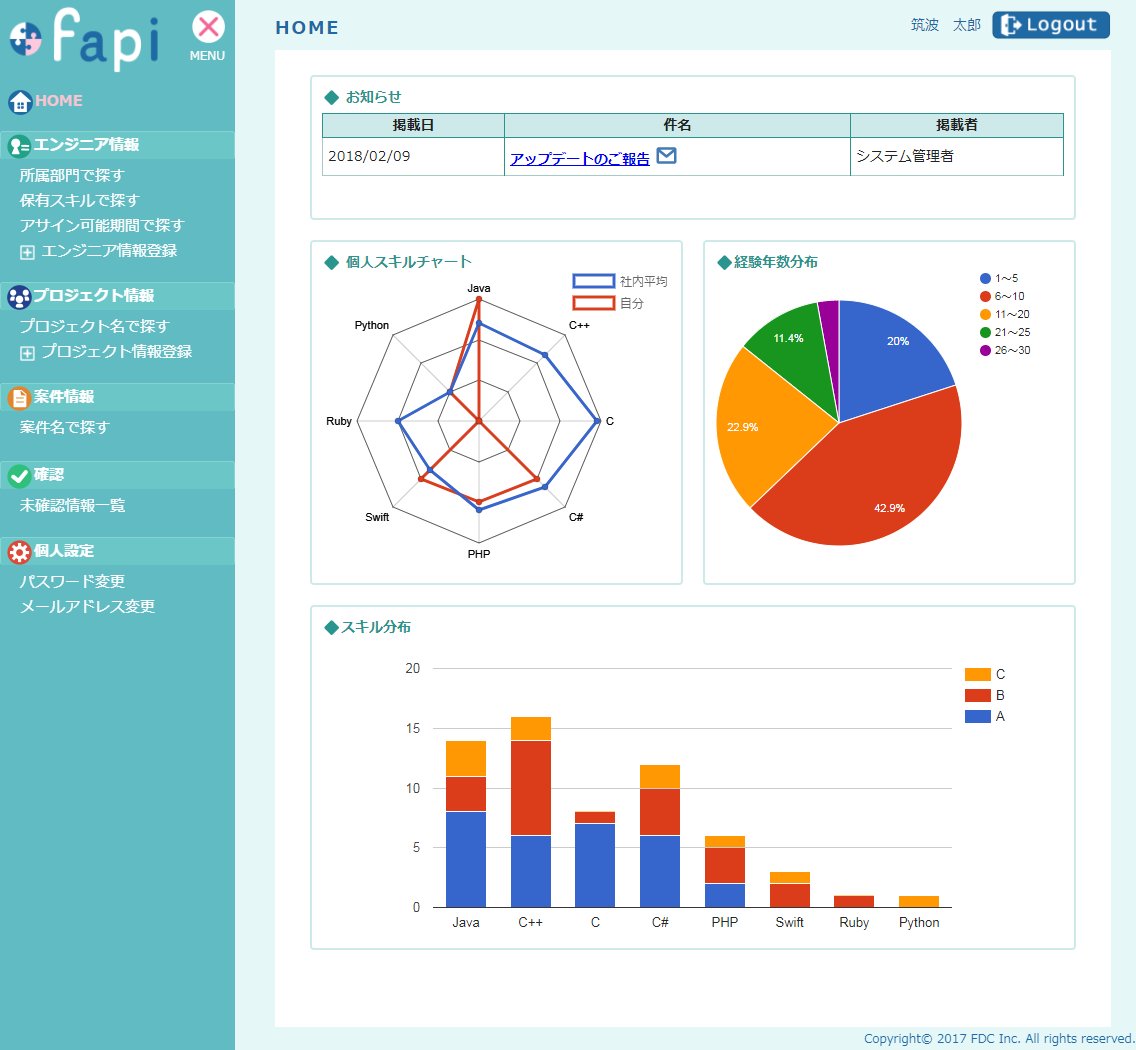Click the HOME house icon in the sidebar
The width and height of the screenshot is (1136, 1050).
pyautogui.click(x=20, y=102)
